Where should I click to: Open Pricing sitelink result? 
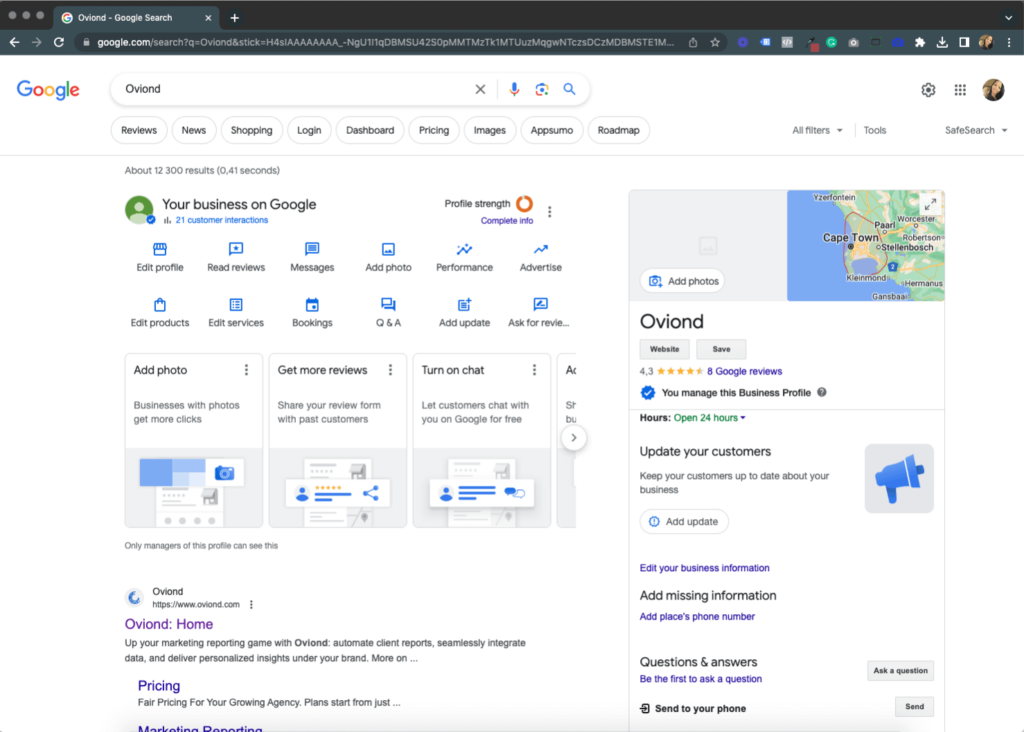[x=159, y=686]
